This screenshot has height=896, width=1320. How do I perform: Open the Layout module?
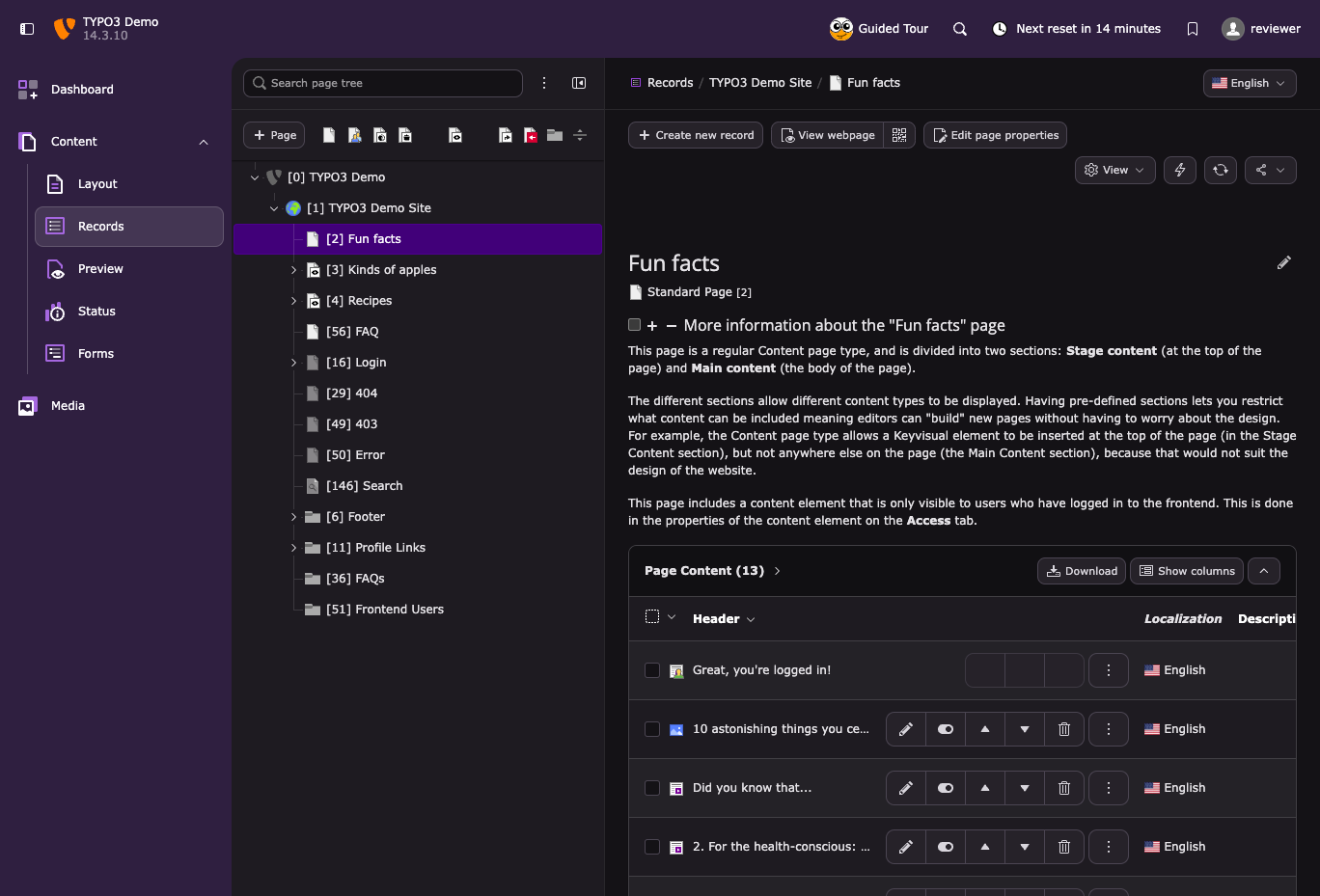coord(129,184)
